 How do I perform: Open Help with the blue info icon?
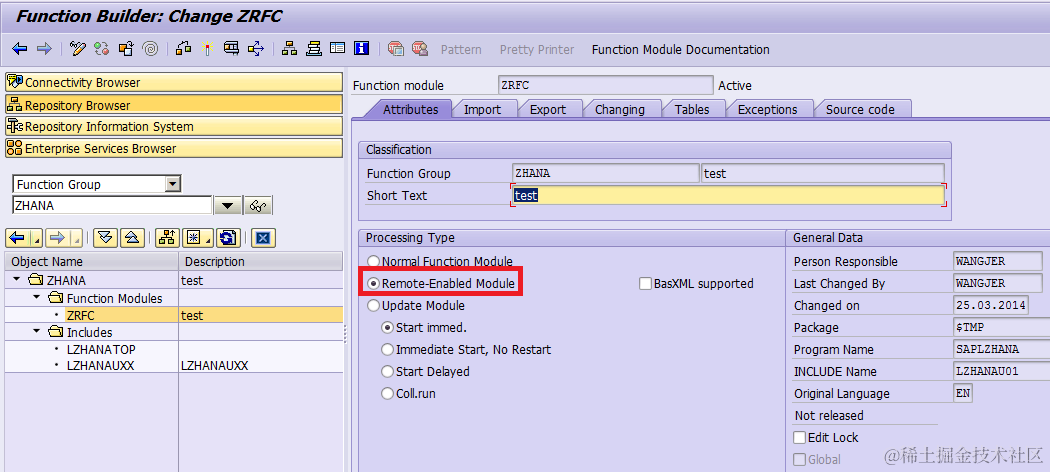tap(362, 49)
